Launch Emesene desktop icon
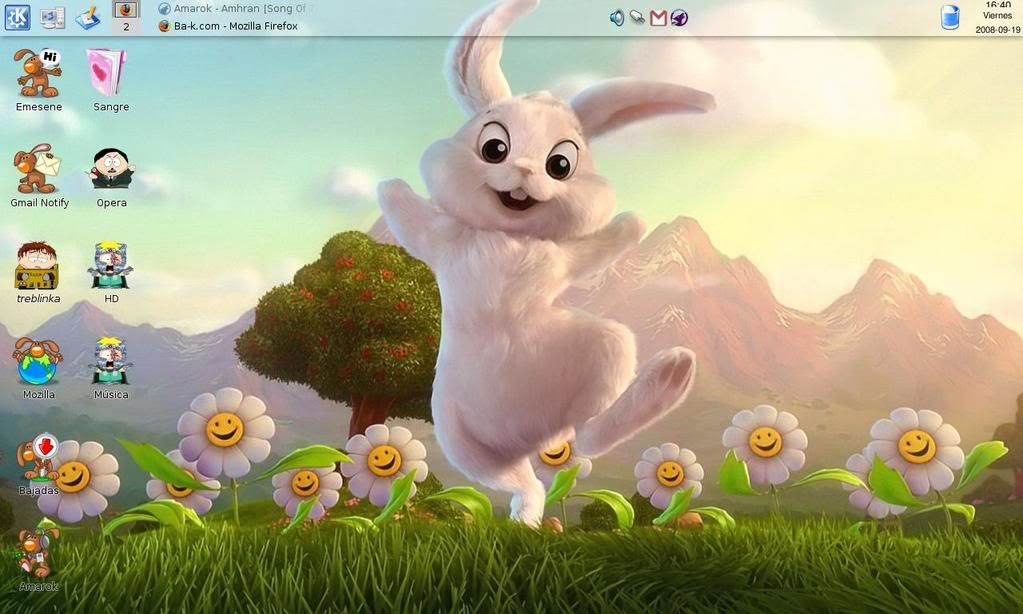Viewport: 1023px width, 614px height. pos(38,80)
